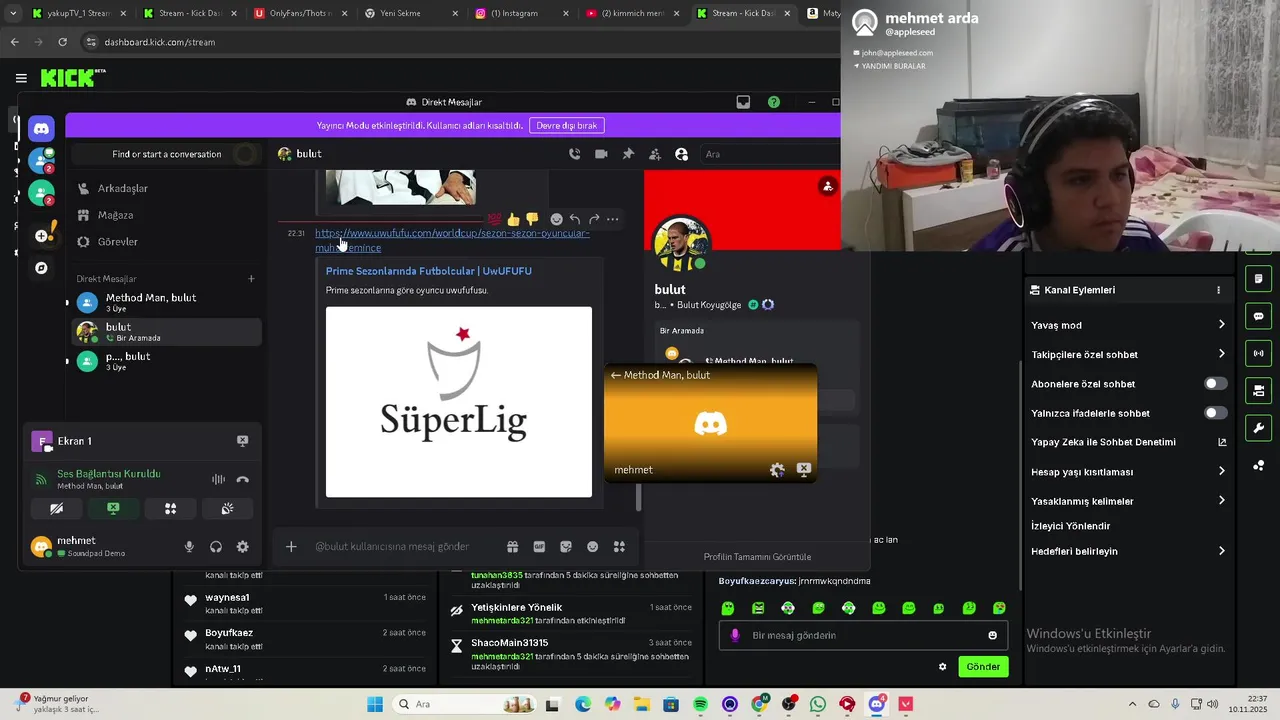Open Spotify from Windows taskbar
The width and height of the screenshot is (1280, 720).
(701, 704)
